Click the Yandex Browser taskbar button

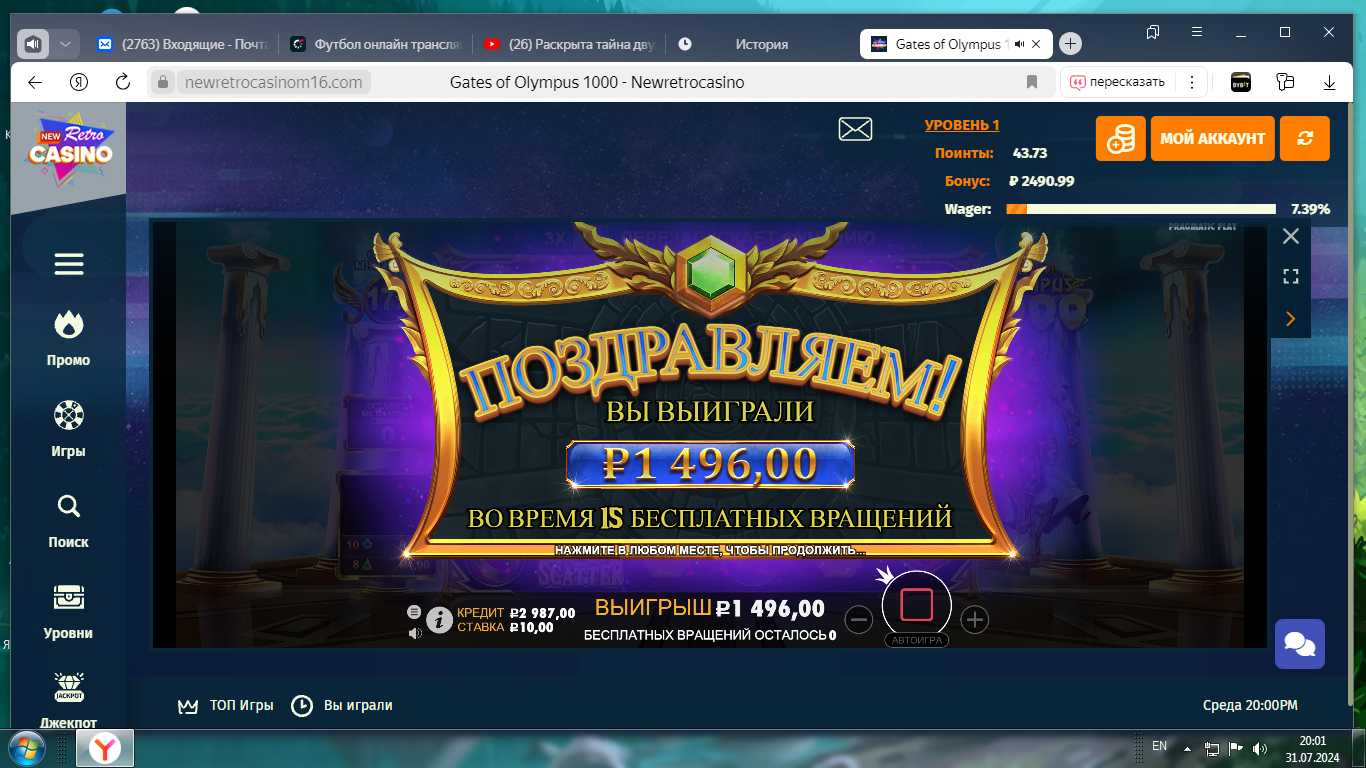pos(105,748)
